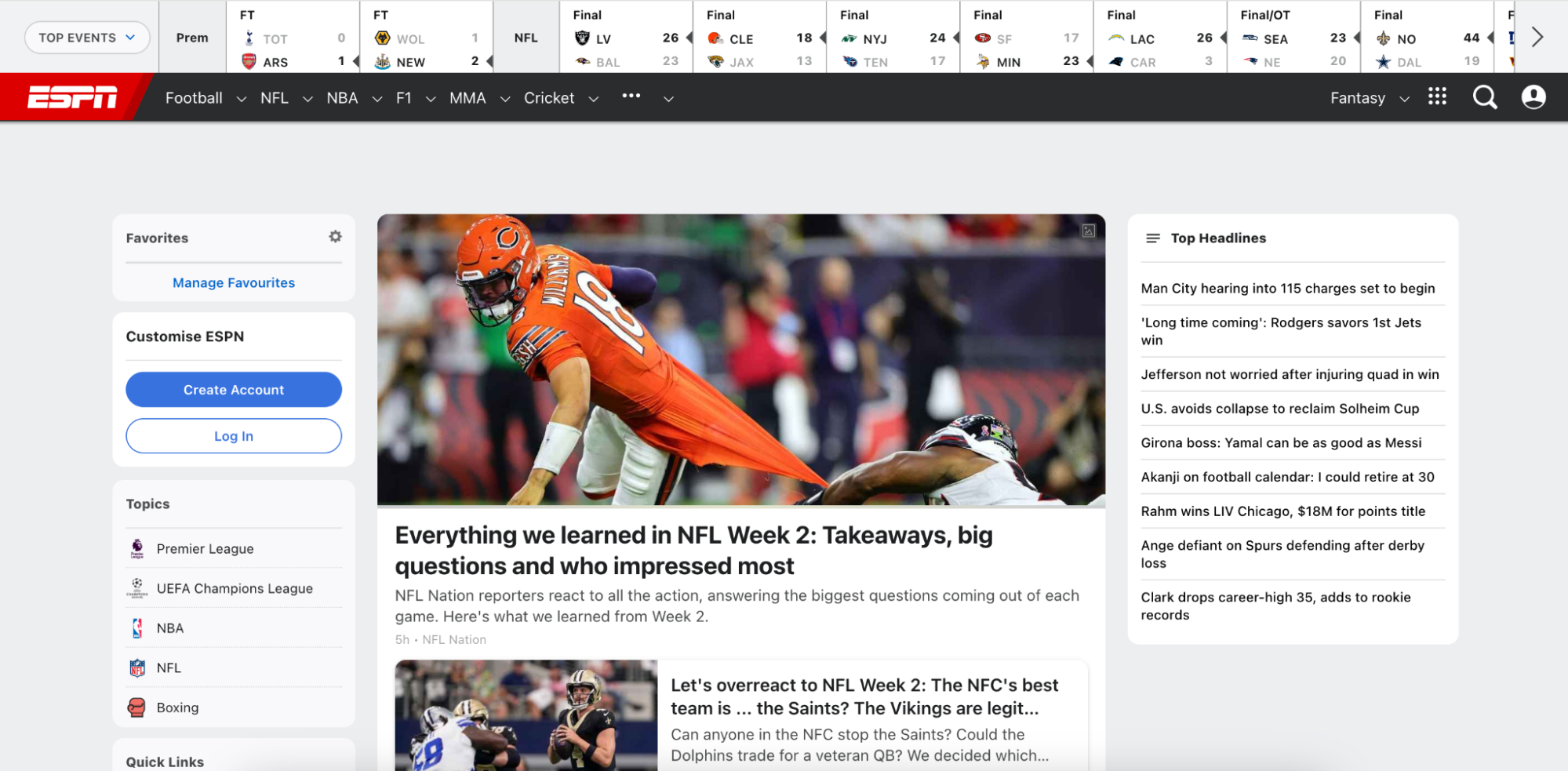Viewport: 1568px width, 771px height.
Task: Open Football in navigation bar
Action: pos(194,98)
